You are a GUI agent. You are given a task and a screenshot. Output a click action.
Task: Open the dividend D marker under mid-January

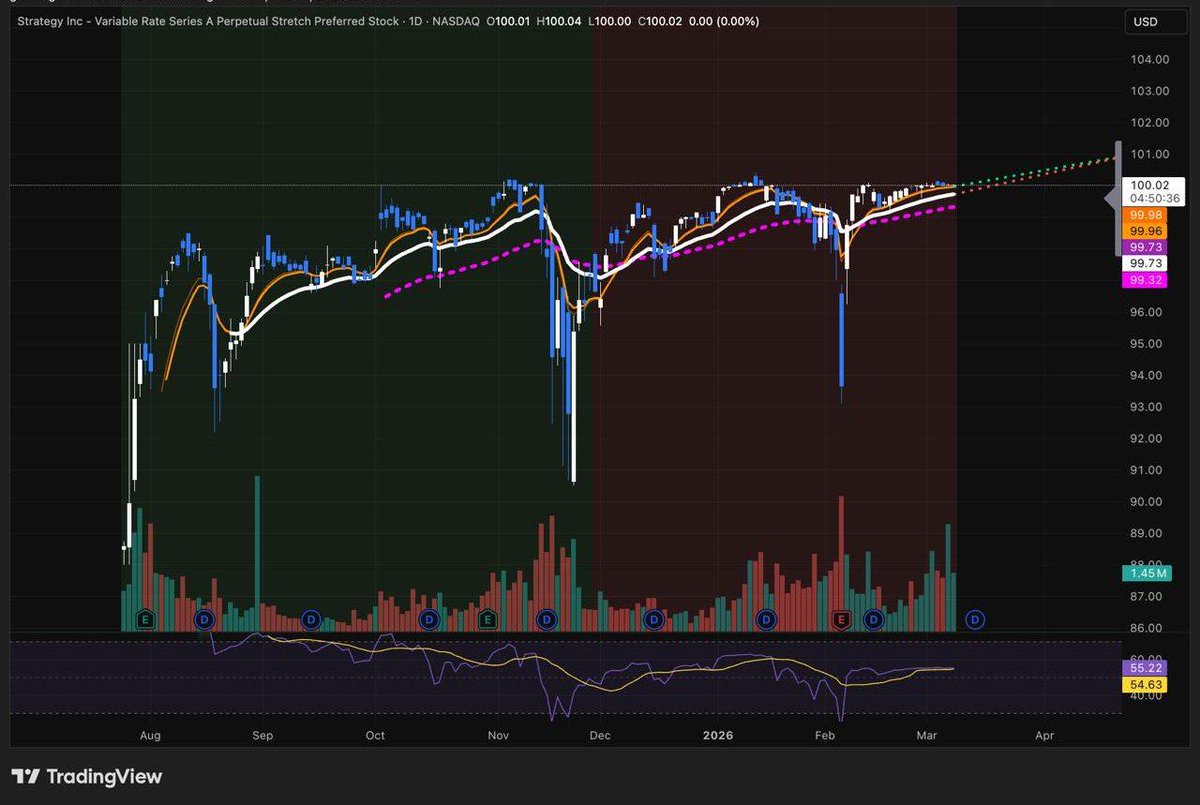tap(767, 620)
